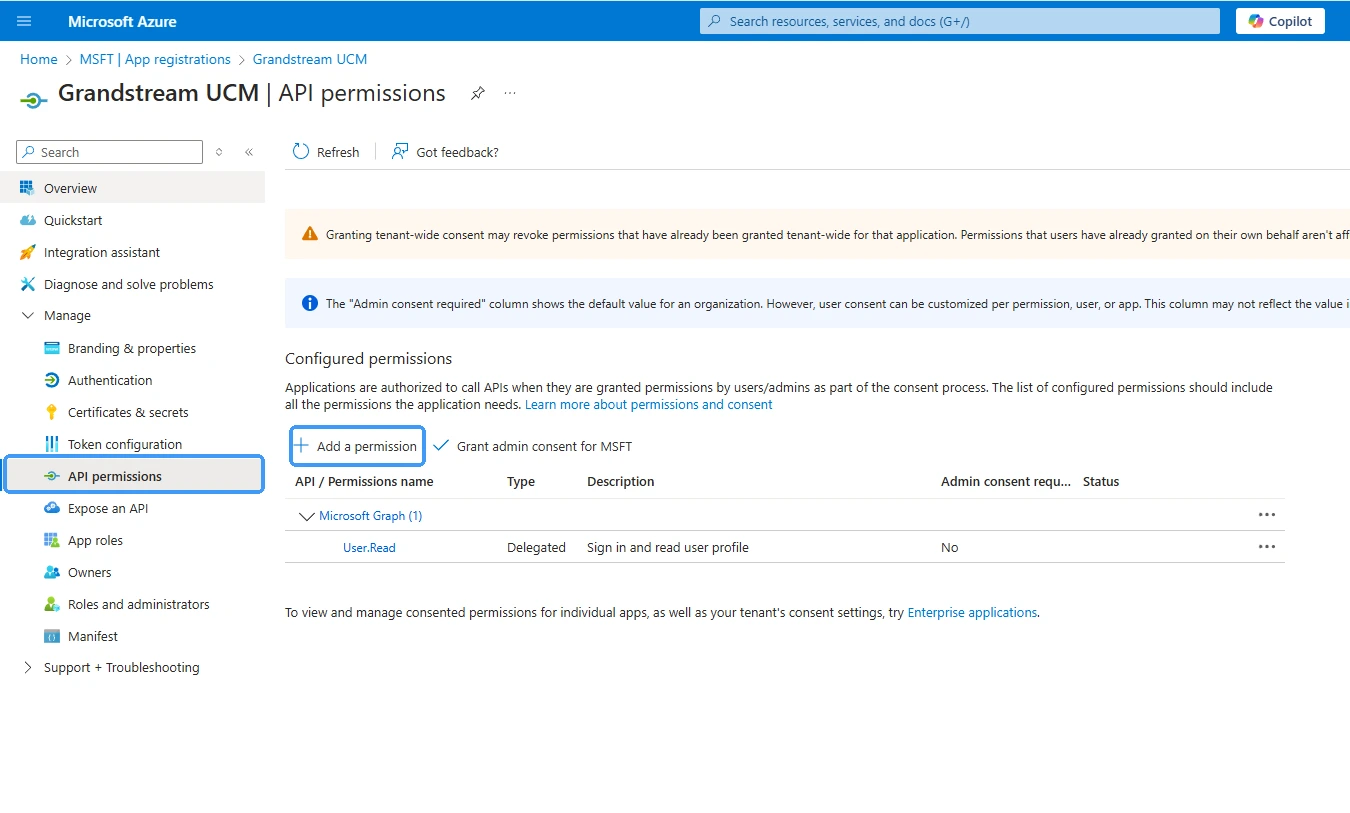Select the 'Delegated' type cell
1350x813 pixels.
pyautogui.click(x=536, y=547)
